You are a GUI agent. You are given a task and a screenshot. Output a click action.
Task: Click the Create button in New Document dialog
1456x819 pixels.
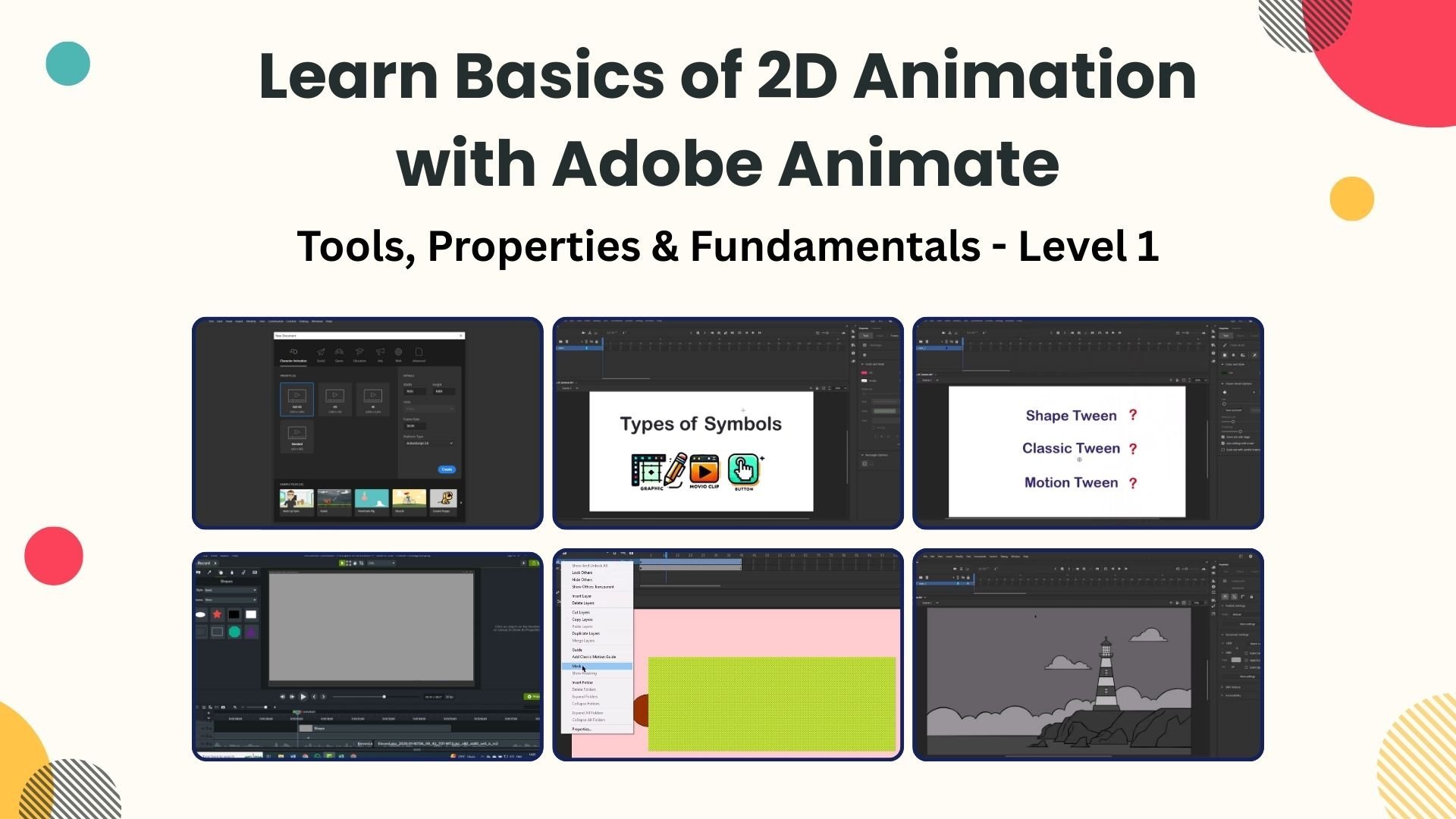tap(447, 469)
